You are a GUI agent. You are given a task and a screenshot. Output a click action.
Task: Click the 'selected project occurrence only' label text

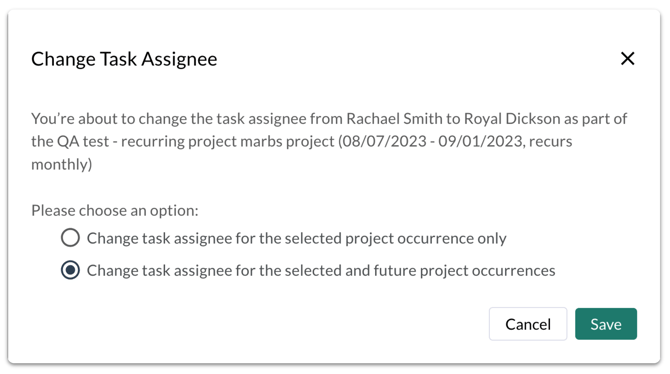tap(297, 238)
